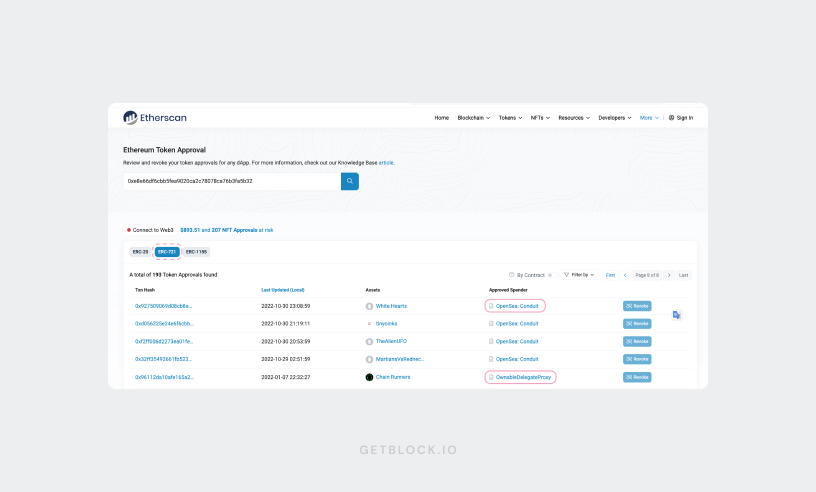The image size is (816, 492).
Task: Revoke approval for Chain Runners
Action: pos(637,377)
